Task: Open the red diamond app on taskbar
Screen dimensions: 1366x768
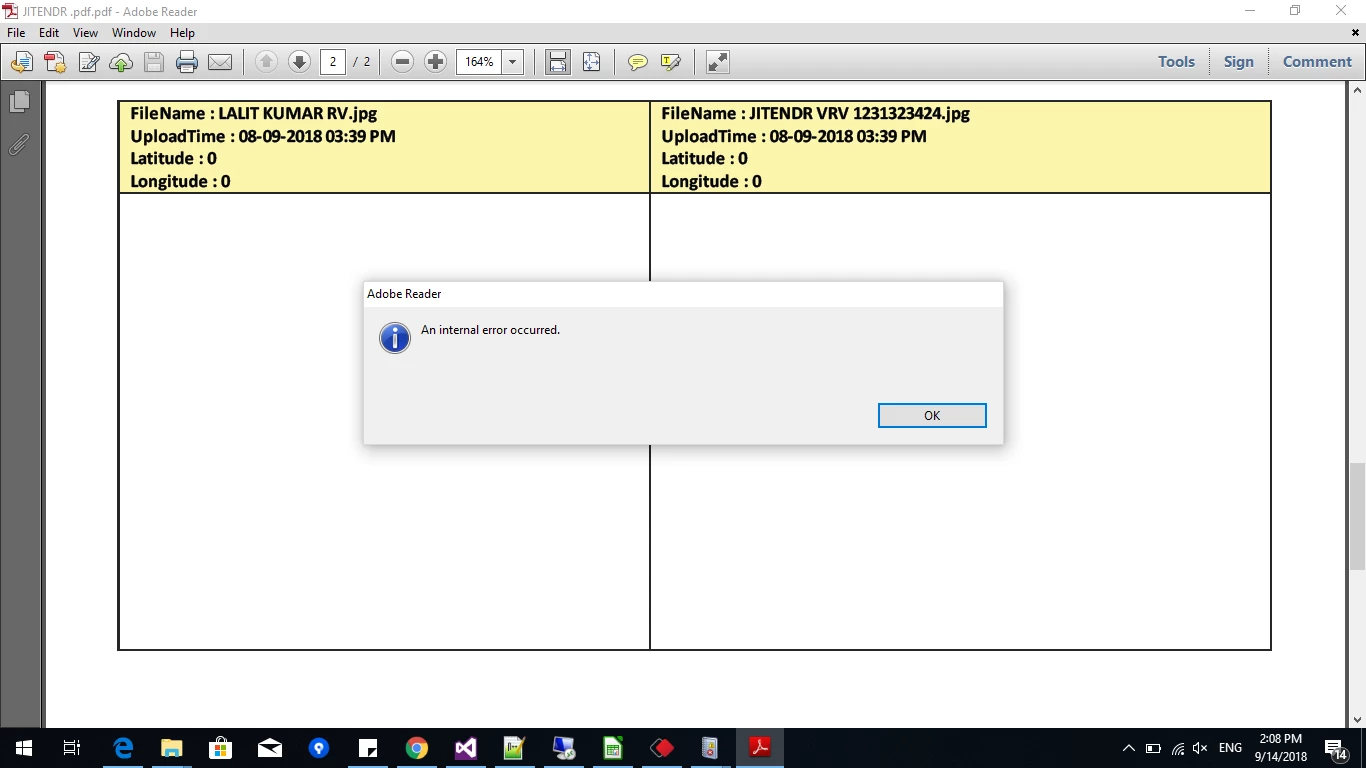Action: click(662, 748)
